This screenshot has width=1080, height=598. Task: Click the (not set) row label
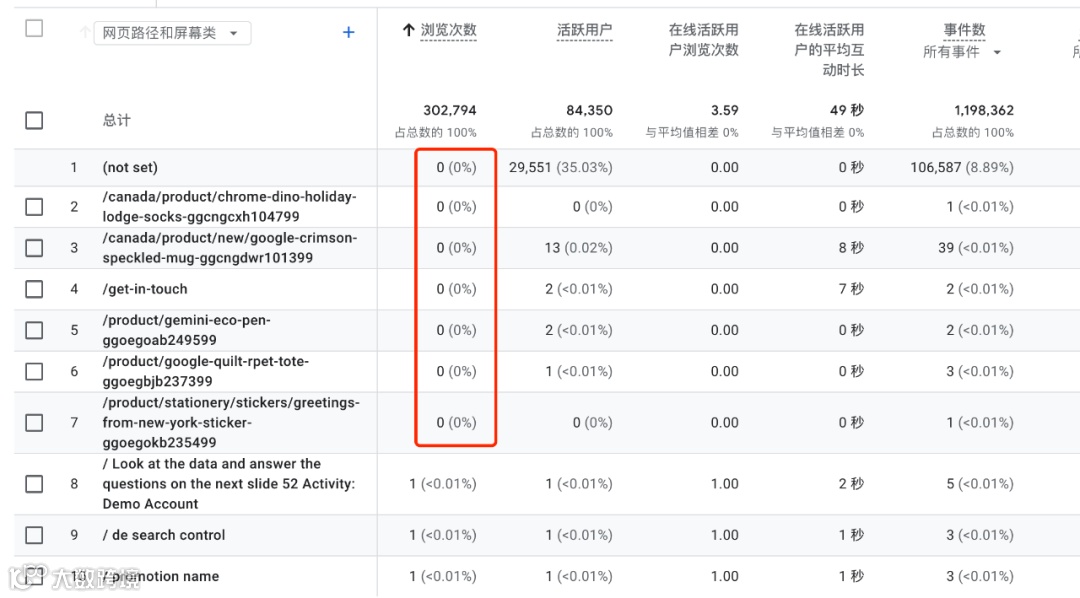pos(130,167)
